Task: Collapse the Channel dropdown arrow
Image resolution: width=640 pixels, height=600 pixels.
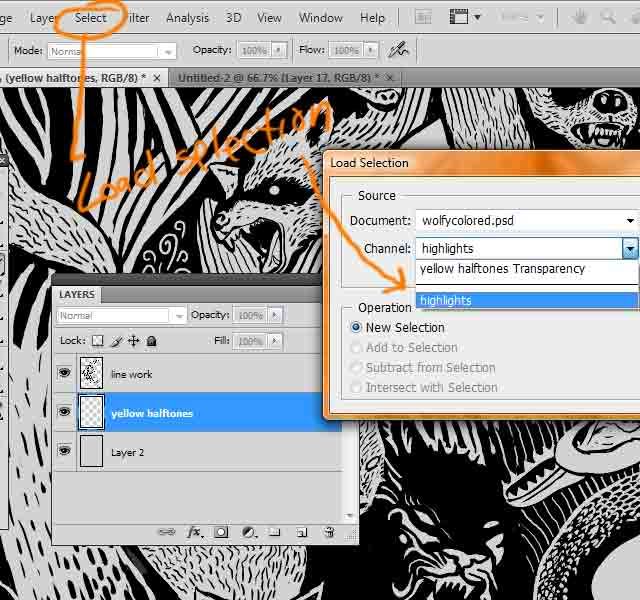Action: (629, 248)
